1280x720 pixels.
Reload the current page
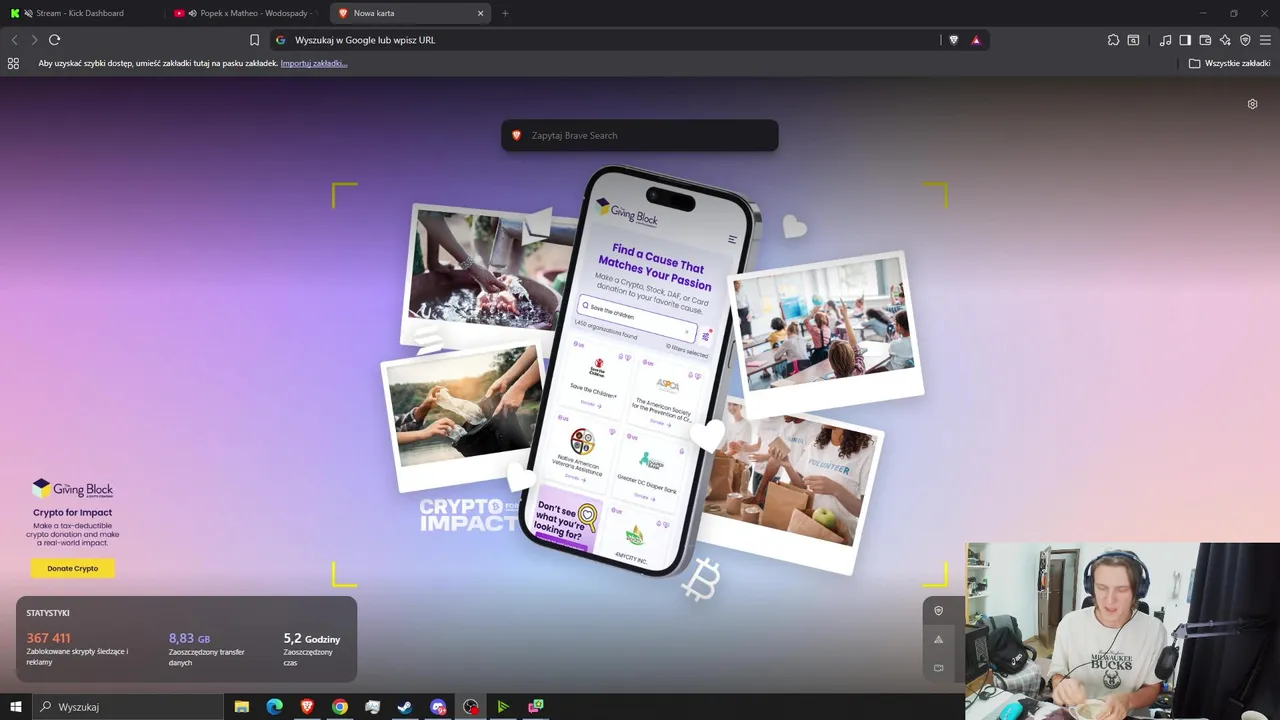(x=54, y=40)
